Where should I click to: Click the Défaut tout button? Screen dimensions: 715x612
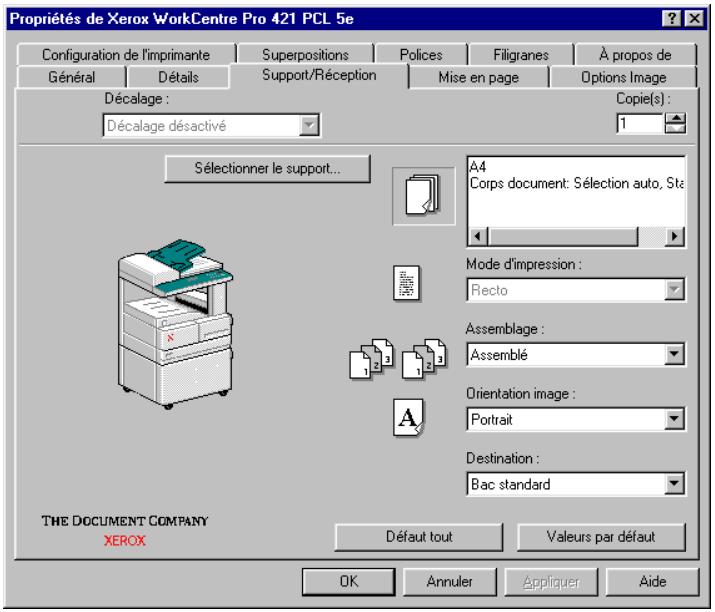tap(419, 537)
